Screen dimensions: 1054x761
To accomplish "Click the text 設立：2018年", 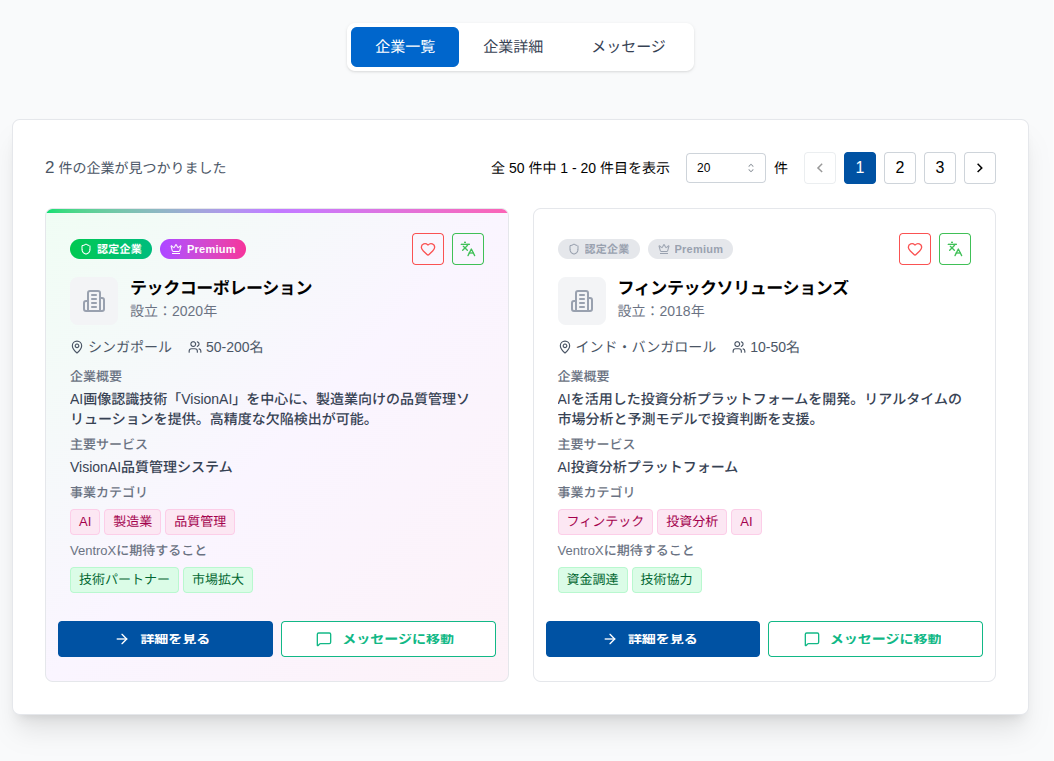I will pyautogui.click(x=661, y=311).
